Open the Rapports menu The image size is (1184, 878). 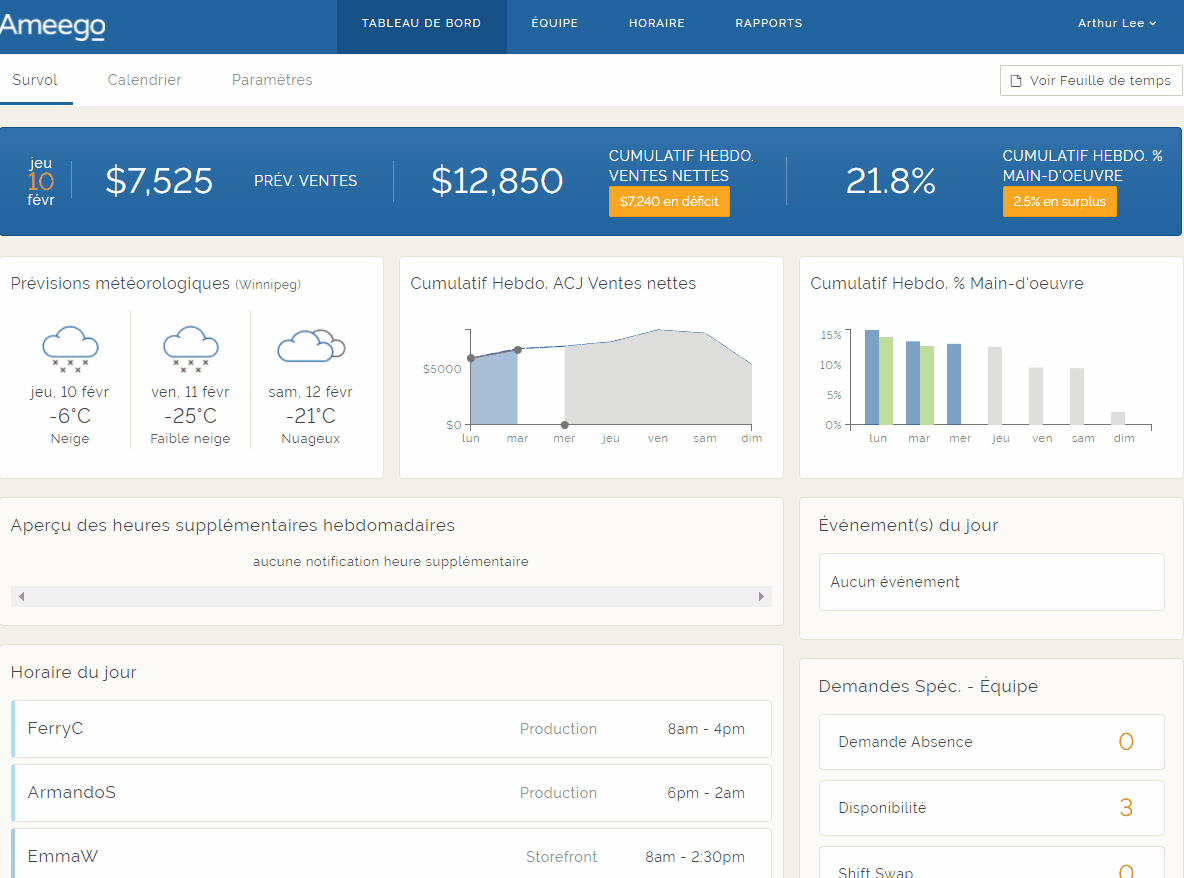pos(768,23)
